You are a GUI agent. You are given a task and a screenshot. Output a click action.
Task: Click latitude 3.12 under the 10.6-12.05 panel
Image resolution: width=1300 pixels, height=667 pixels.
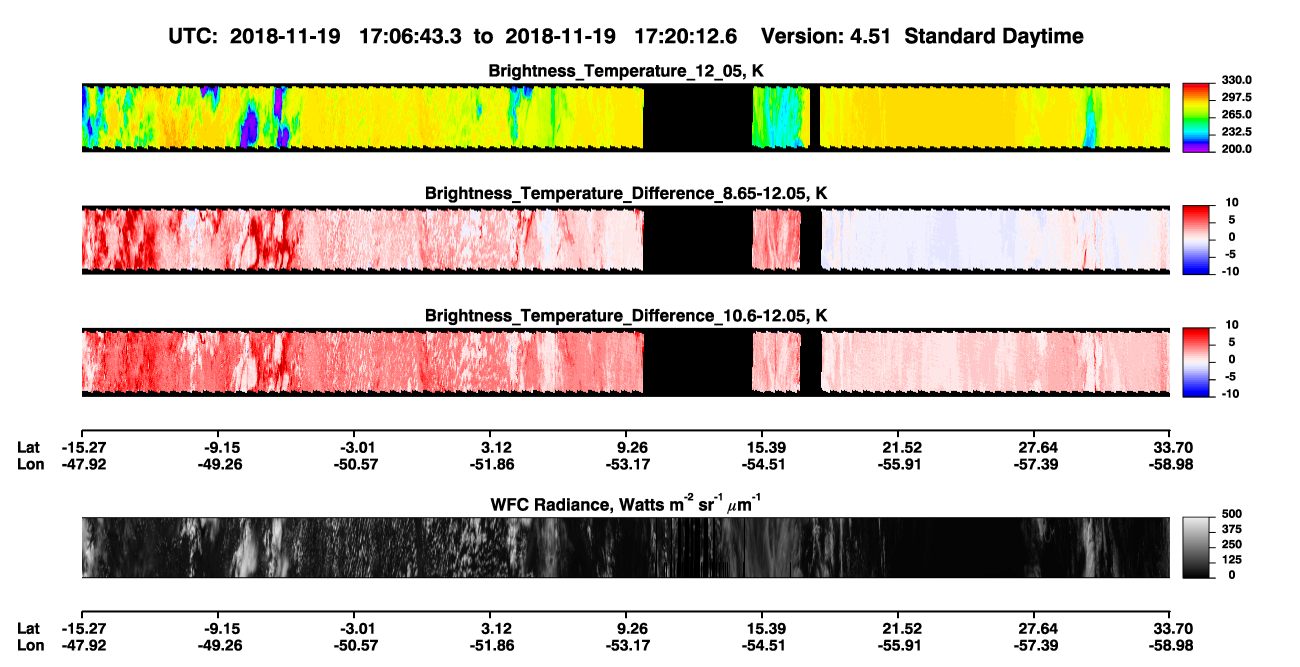(x=497, y=447)
